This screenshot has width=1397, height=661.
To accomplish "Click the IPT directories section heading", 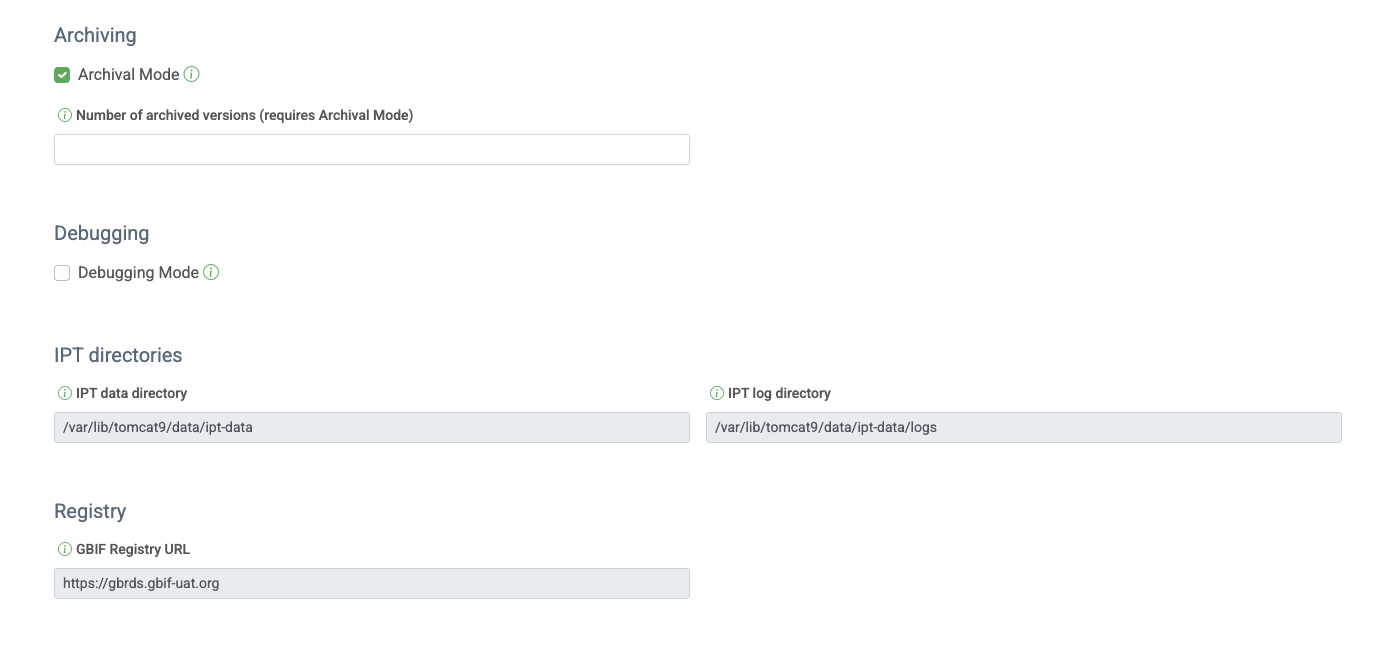I will click(x=118, y=355).
